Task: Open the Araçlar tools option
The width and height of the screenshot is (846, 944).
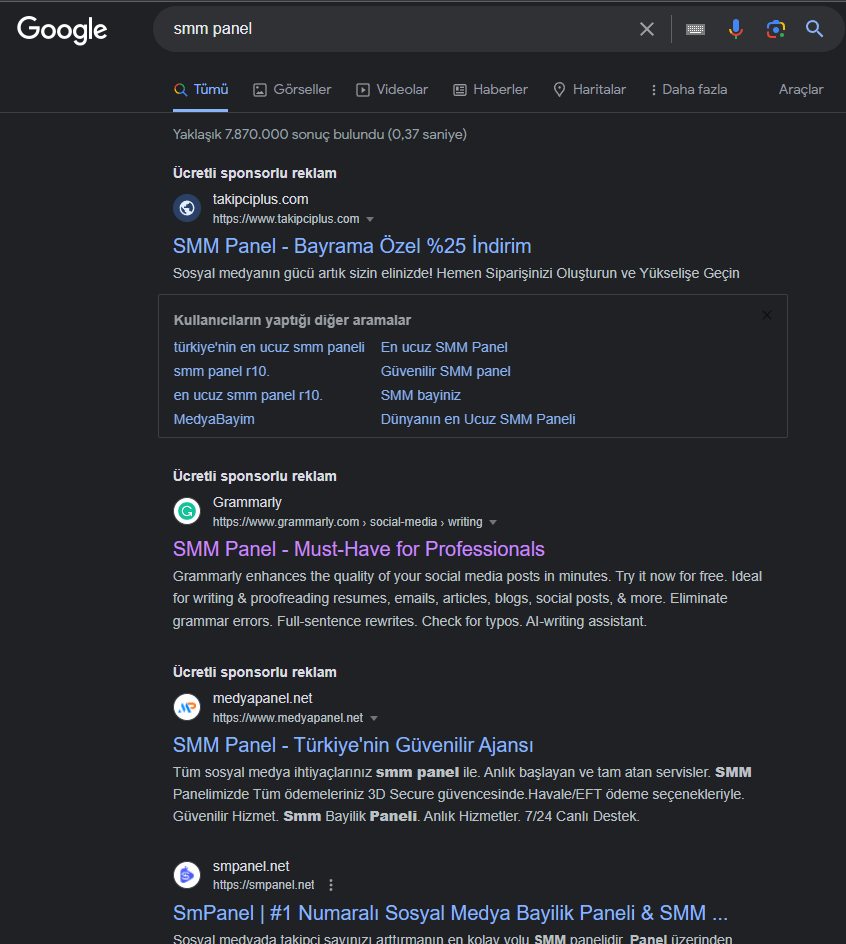Action: pos(801,90)
